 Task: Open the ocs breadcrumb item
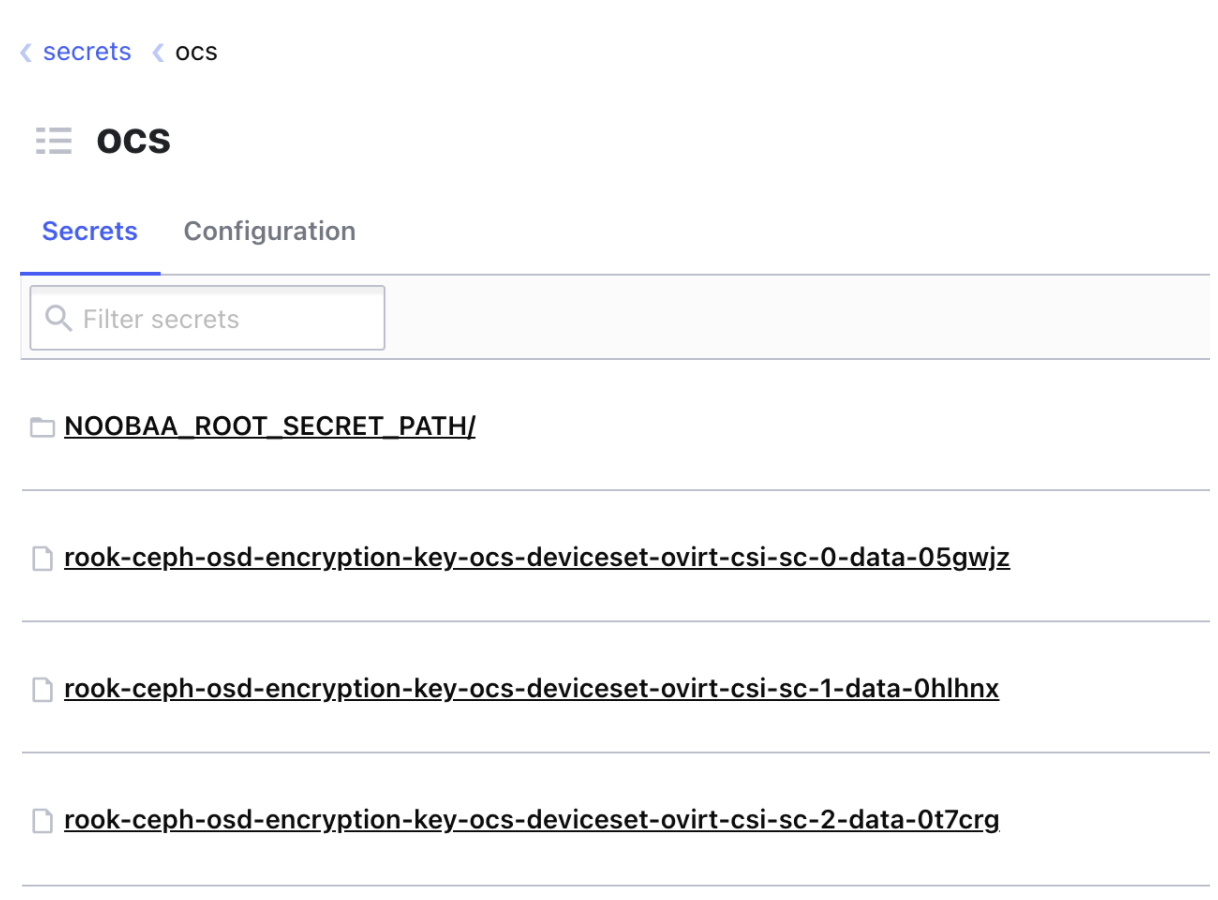[196, 53]
